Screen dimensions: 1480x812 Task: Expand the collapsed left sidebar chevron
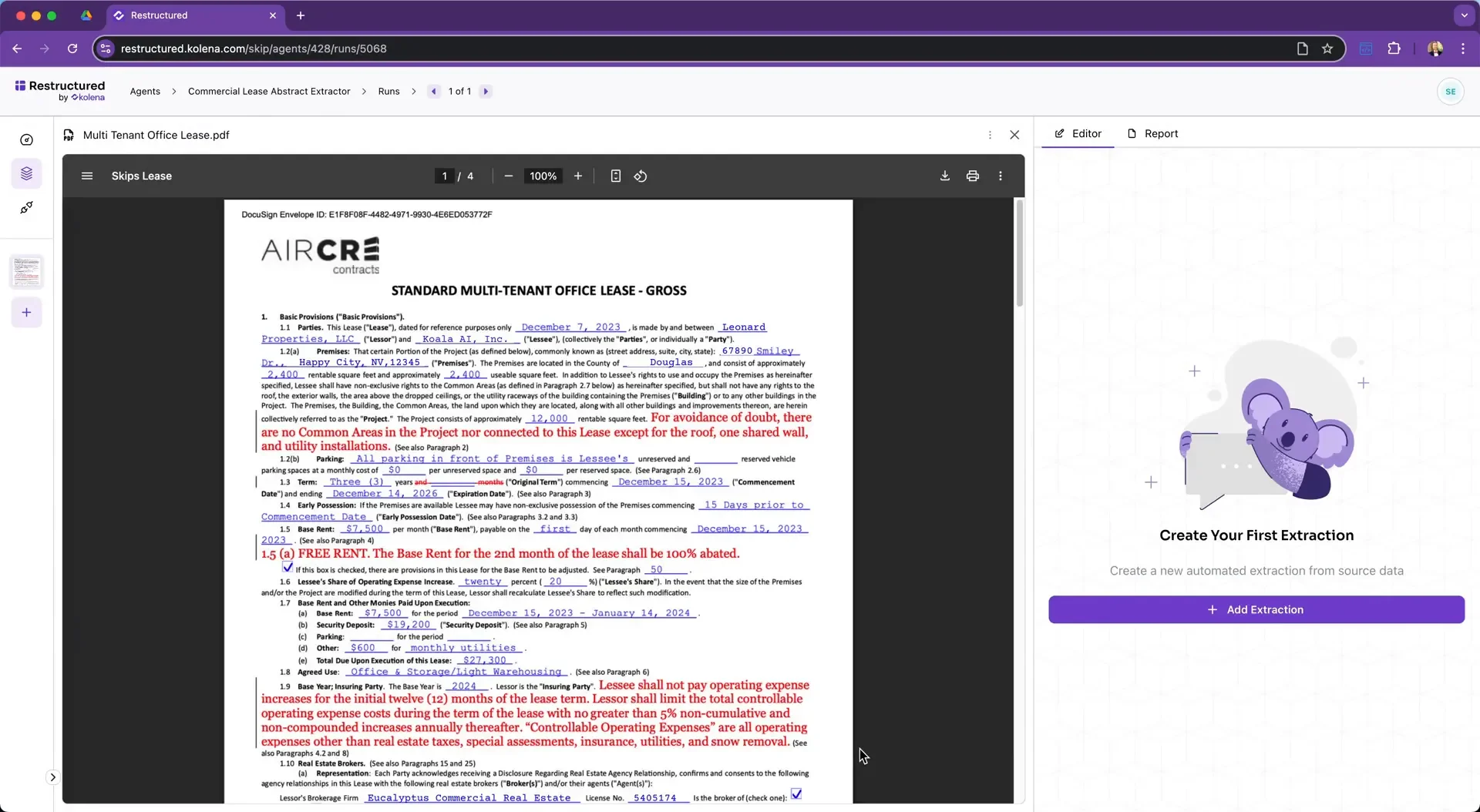click(52, 777)
